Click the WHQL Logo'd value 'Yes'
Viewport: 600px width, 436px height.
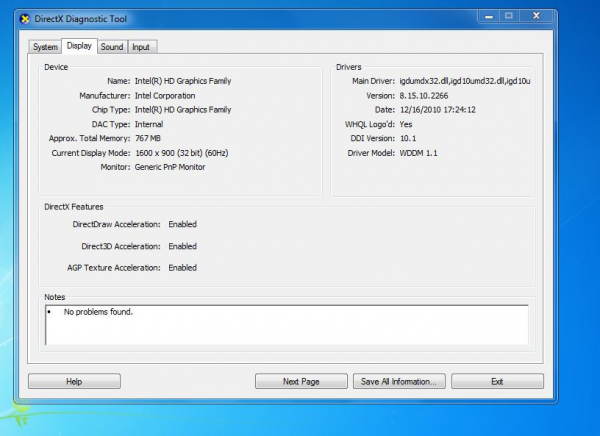[406, 124]
